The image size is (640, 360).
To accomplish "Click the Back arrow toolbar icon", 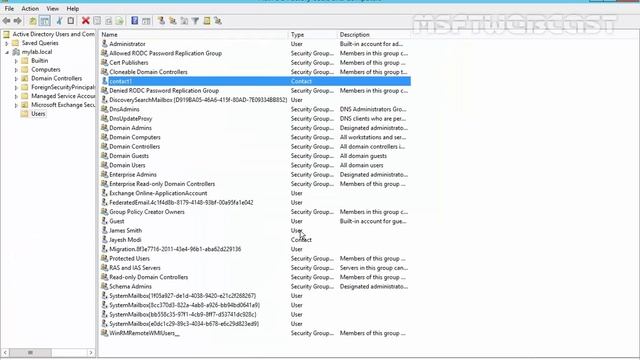I will (x=7, y=21).
